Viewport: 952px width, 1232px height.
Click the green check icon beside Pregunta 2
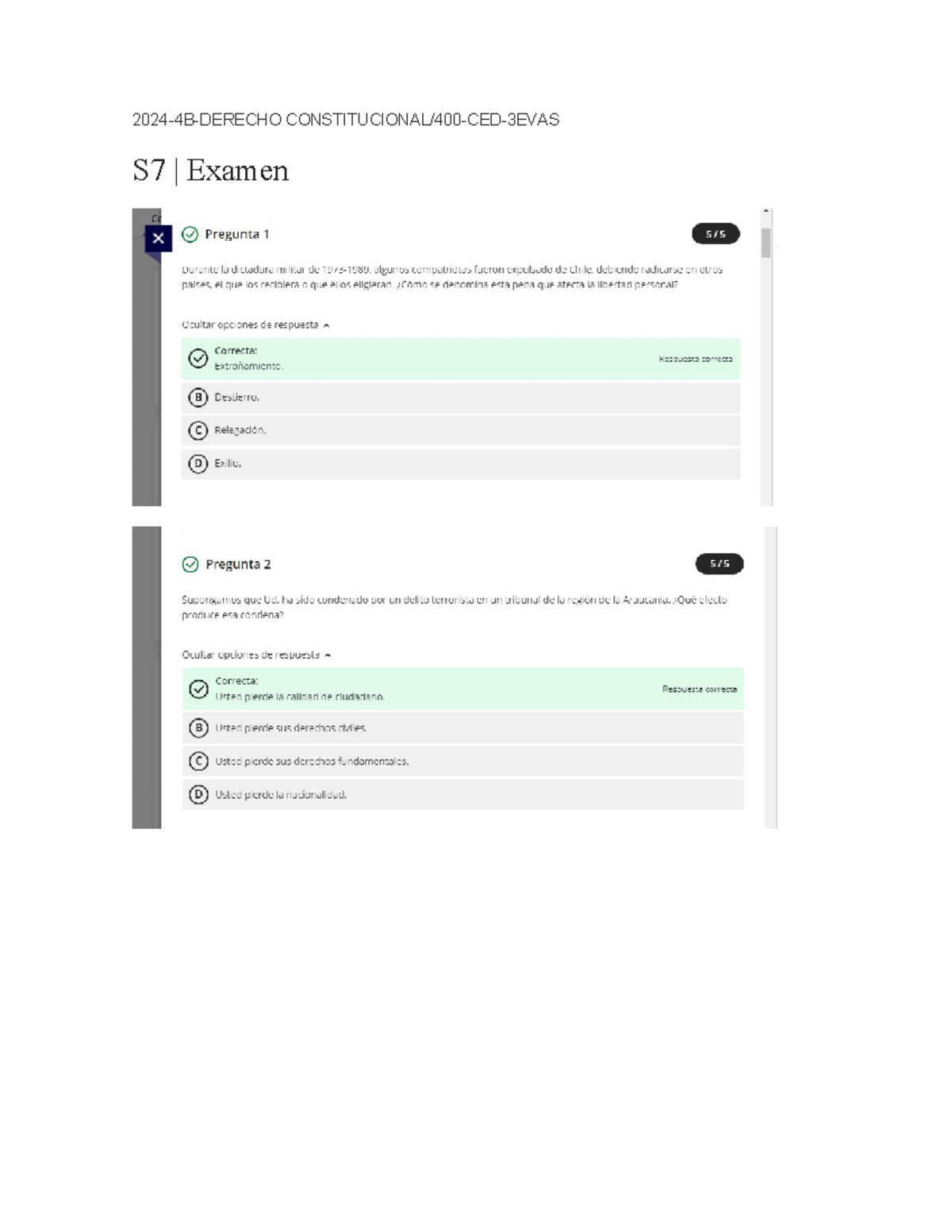pyautogui.click(x=190, y=564)
